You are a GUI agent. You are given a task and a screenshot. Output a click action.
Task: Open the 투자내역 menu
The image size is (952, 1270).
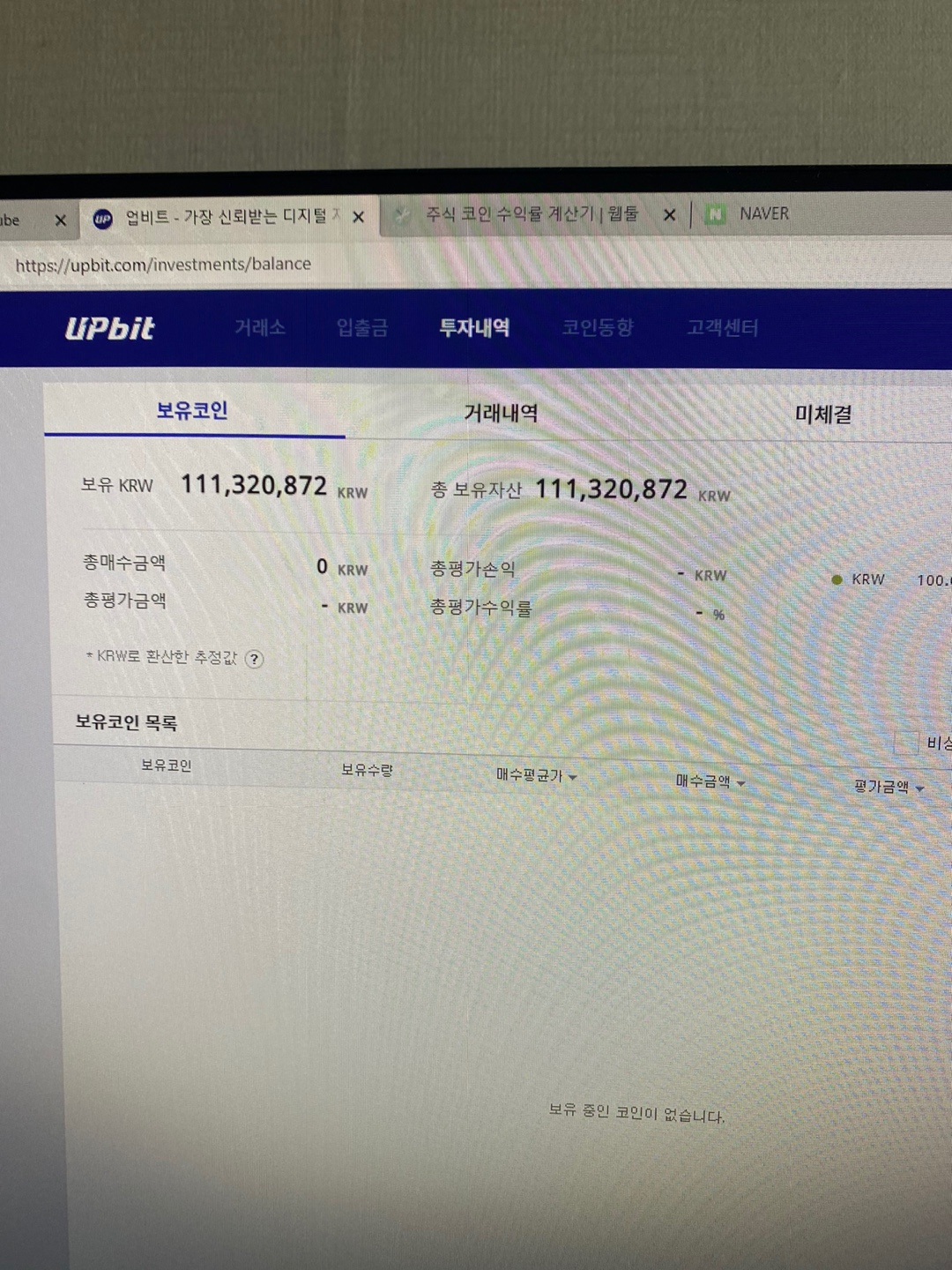(x=474, y=328)
